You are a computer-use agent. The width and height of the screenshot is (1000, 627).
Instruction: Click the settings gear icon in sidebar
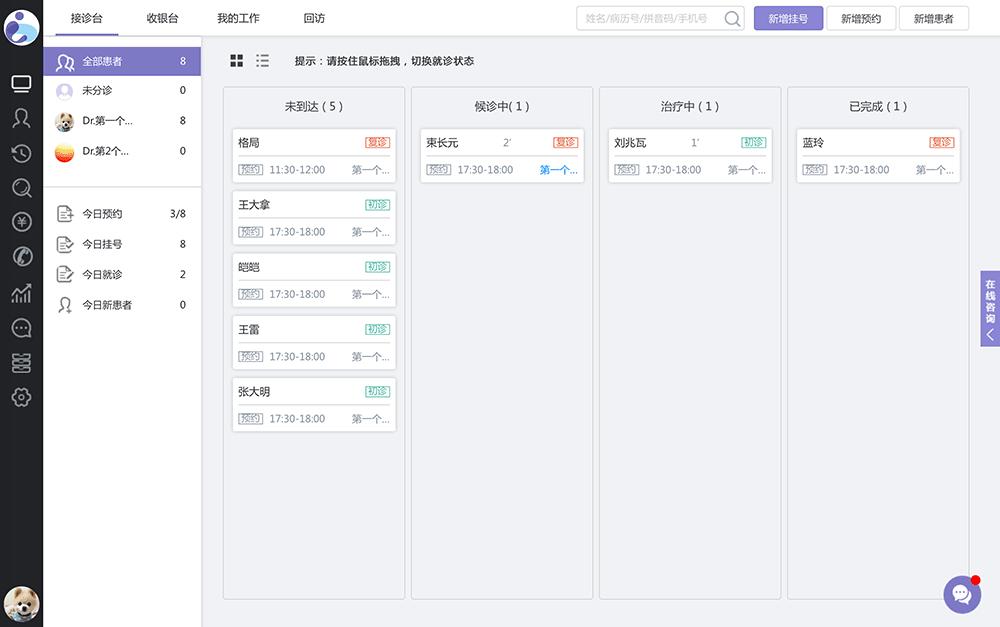coord(21,397)
